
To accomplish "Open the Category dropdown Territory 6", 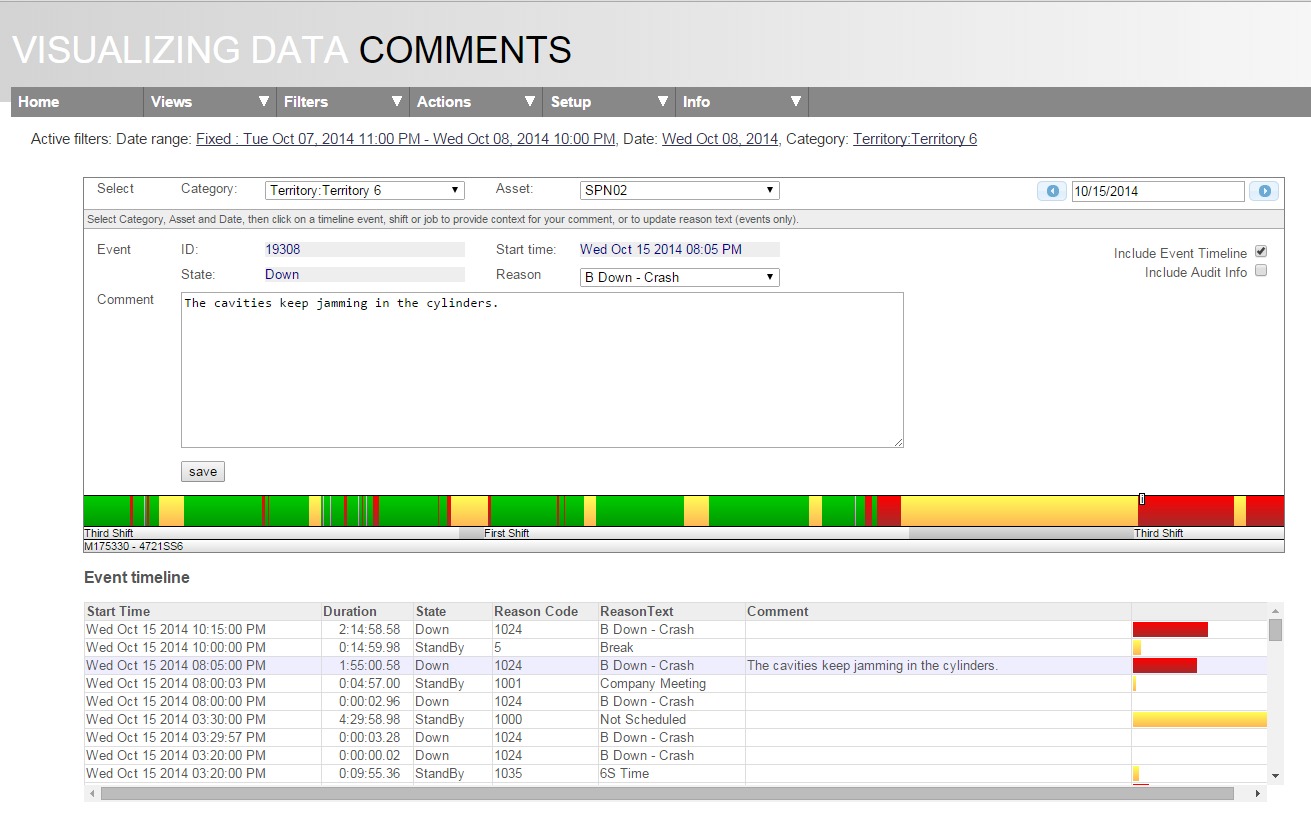I will pyautogui.click(x=364, y=190).
